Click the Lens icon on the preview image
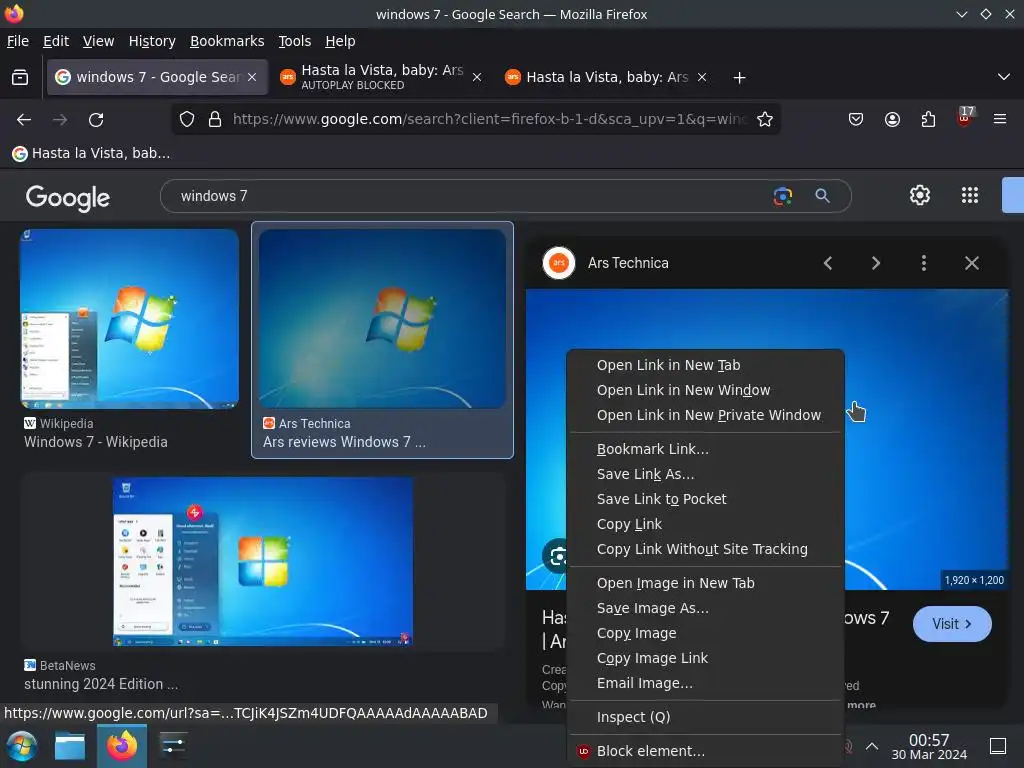The width and height of the screenshot is (1024, 768). tap(556, 556)
